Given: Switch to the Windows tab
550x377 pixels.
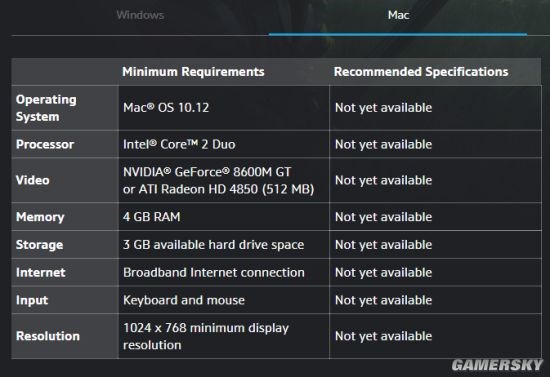Looking at the screenshot, I should tap(140, 15).
